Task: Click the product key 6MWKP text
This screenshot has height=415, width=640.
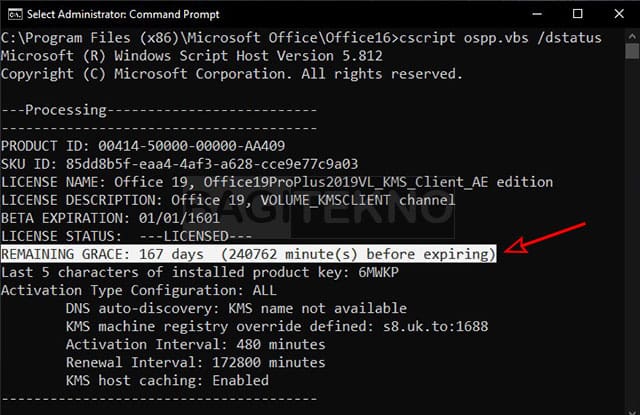Action: 378,272
